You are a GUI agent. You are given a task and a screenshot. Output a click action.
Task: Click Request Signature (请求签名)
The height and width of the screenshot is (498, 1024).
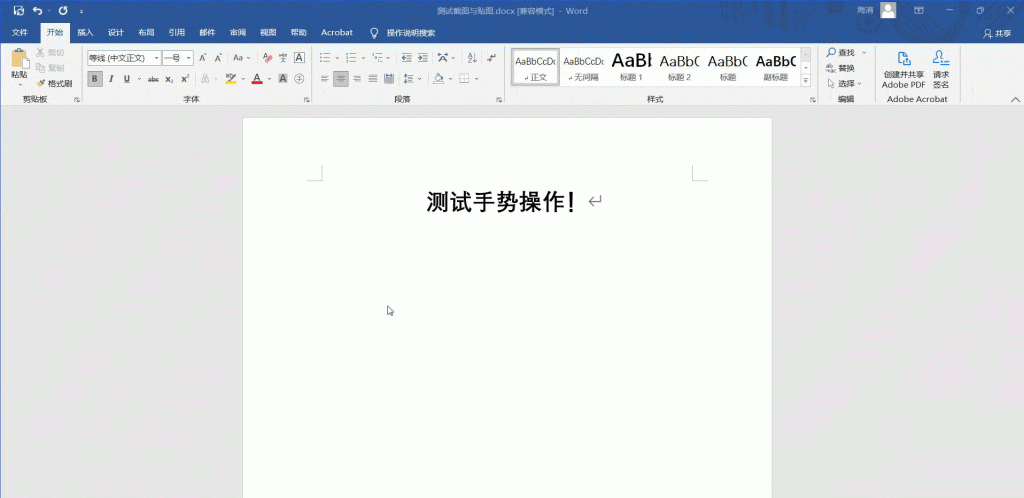coord(941,70)
